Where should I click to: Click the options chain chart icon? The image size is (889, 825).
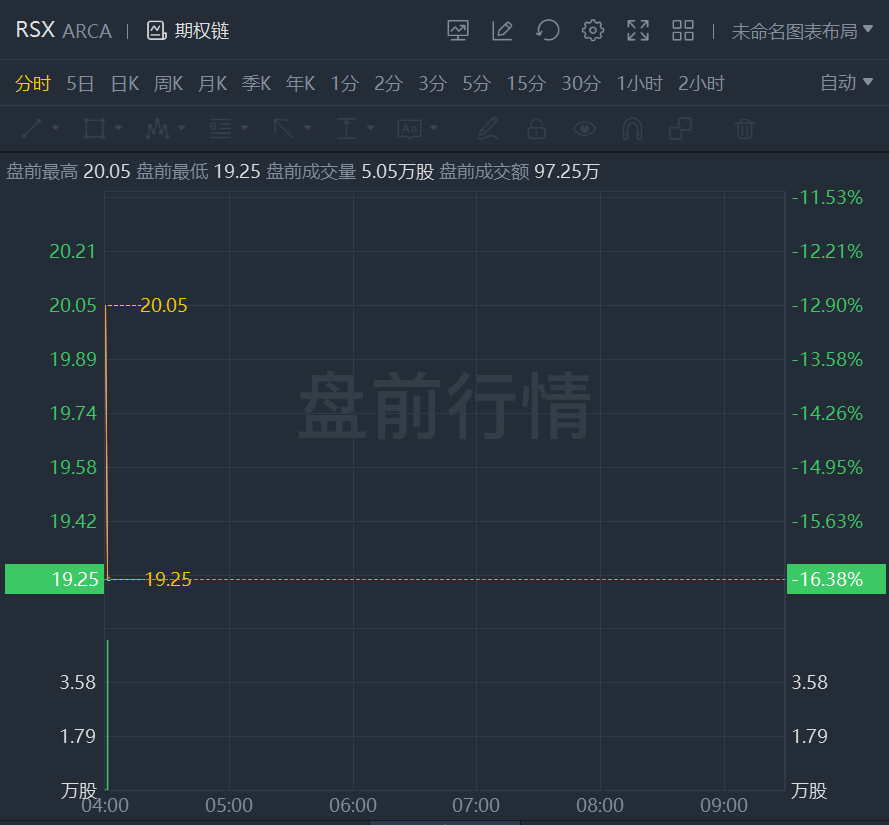click(x=156, y=31)
